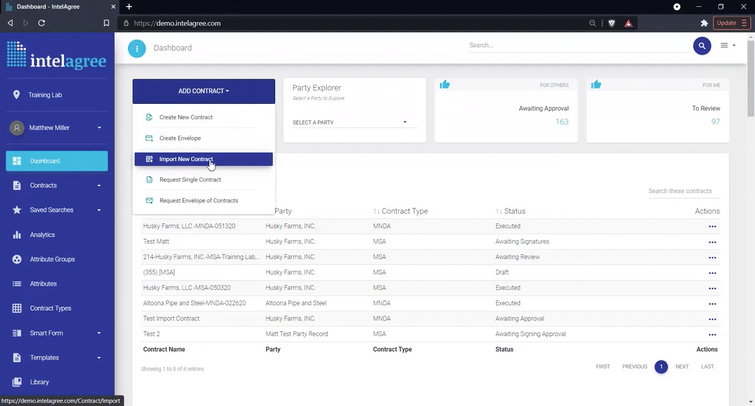Click the Contract Types grid icon

click(x=17, y=308)
